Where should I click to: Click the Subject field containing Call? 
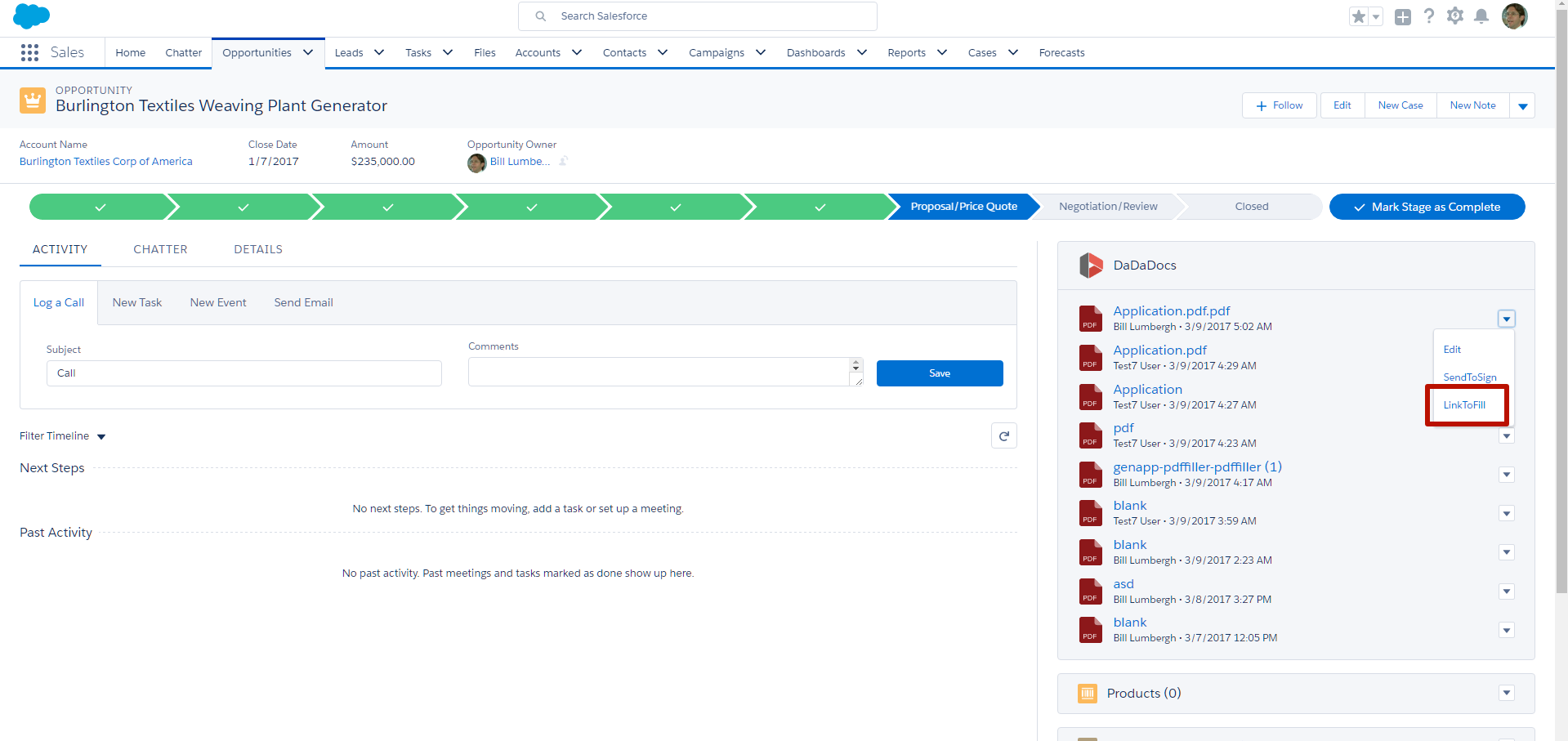(x=244, y=373)
